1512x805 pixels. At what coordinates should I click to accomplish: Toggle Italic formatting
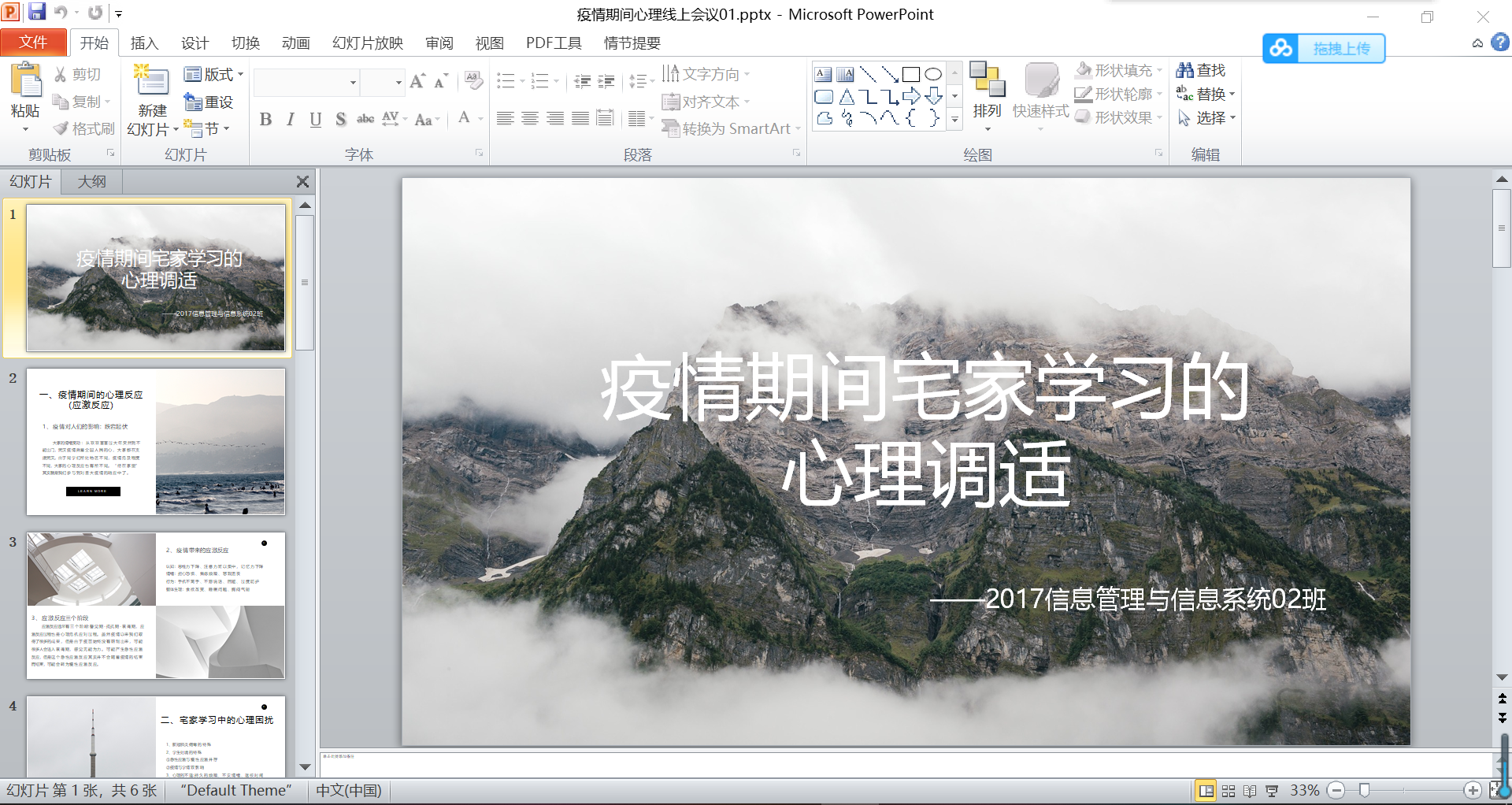(291, 119)
